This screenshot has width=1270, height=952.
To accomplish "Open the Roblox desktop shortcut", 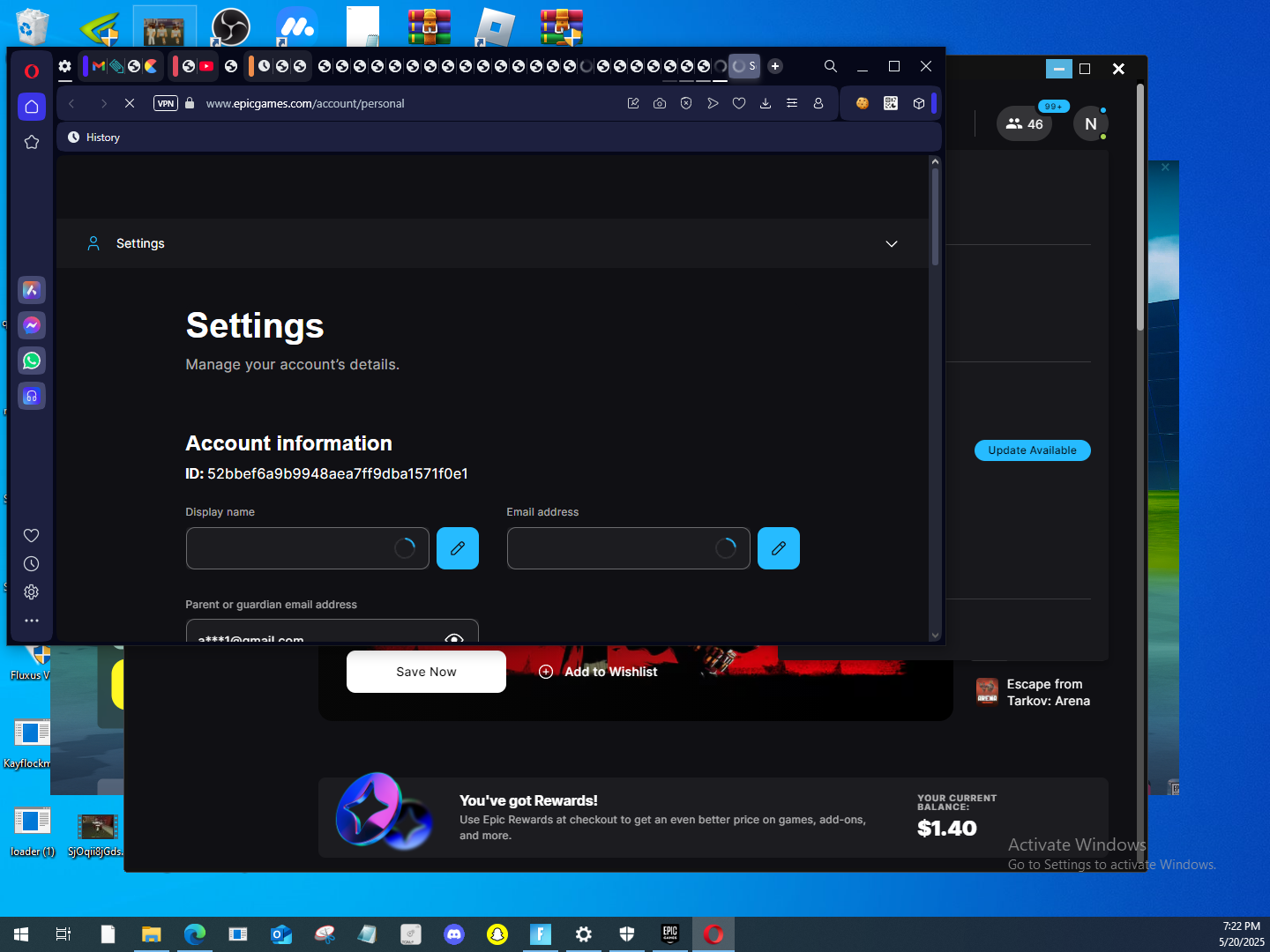I will tap(496, 26).
